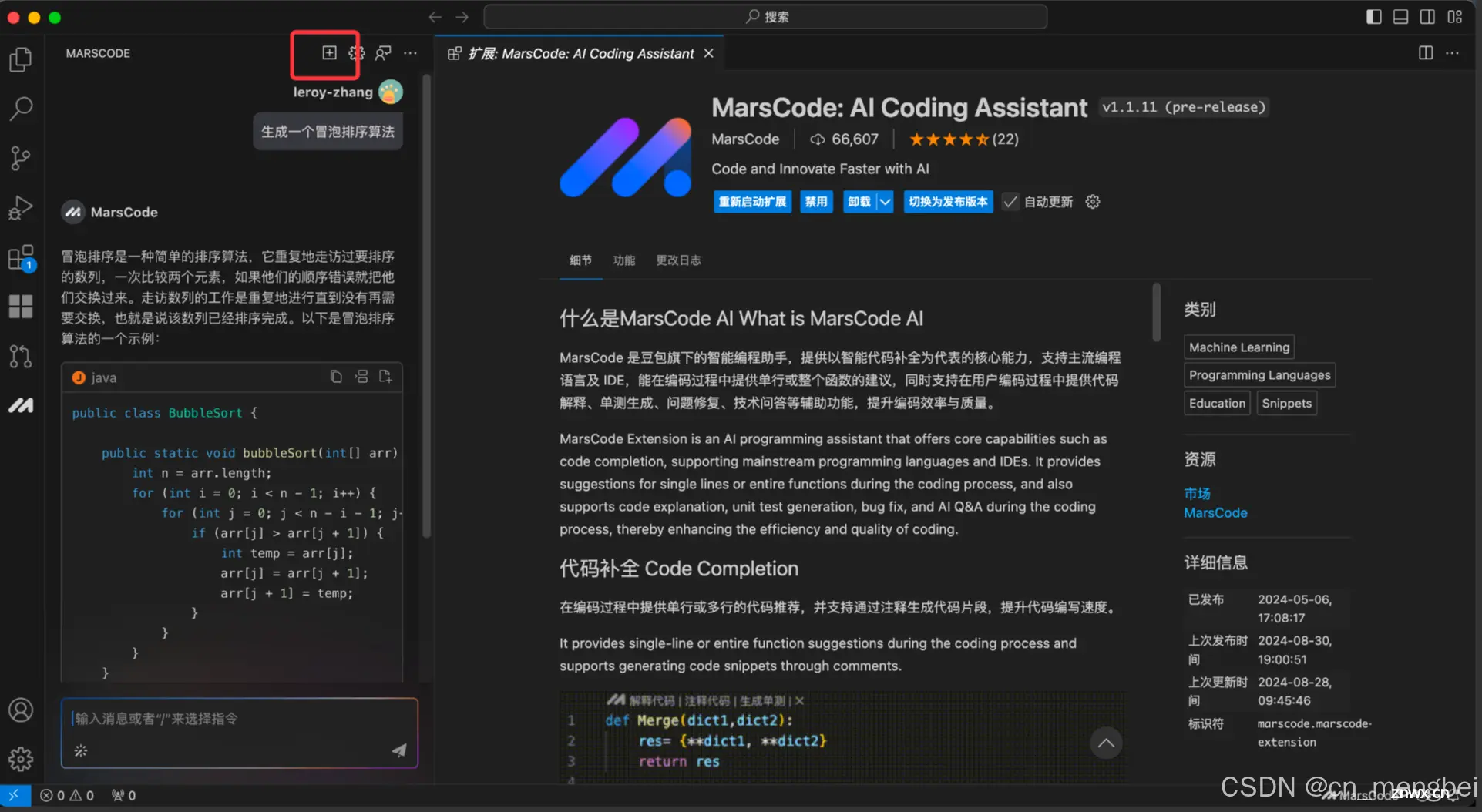Click the install count 66,607
1482x812 pixels.
844,139
